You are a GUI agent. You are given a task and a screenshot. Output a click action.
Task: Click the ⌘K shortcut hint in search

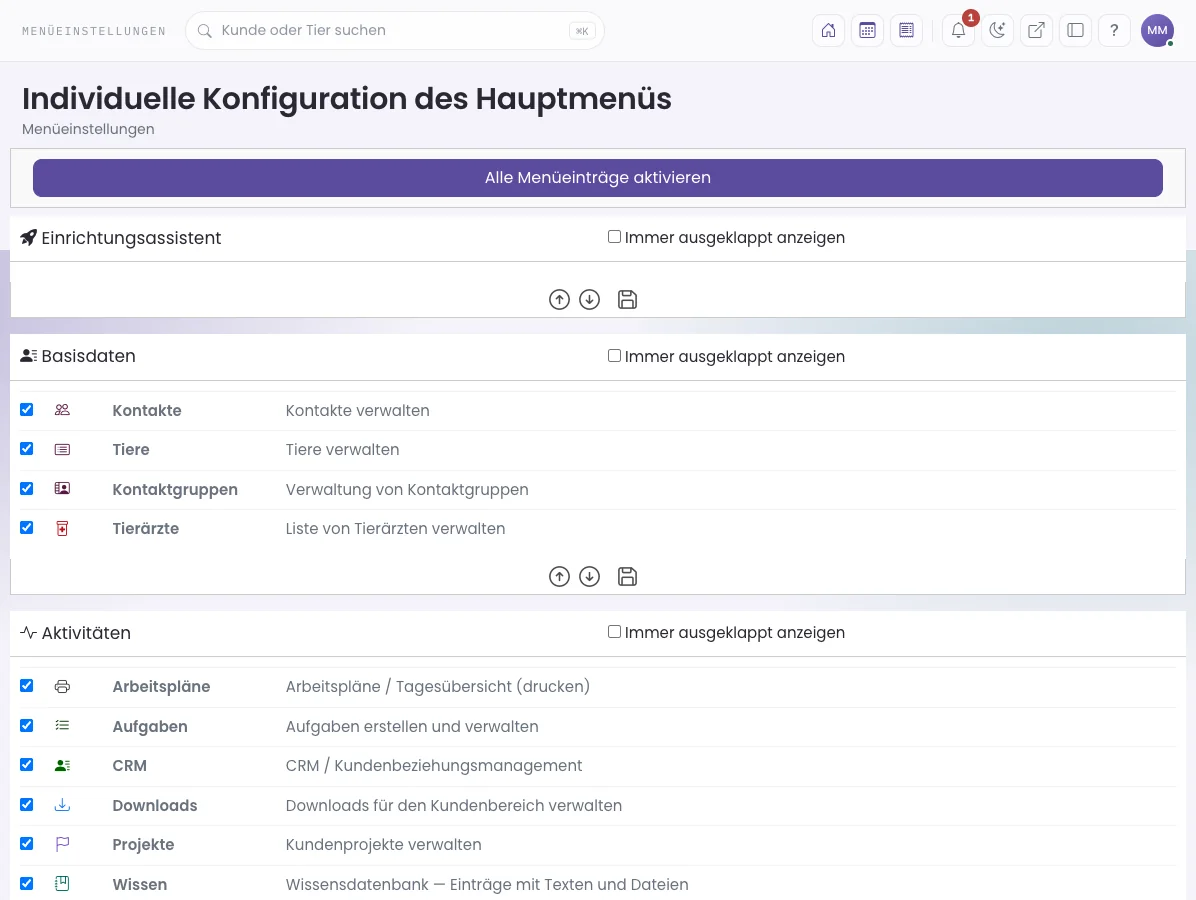click(x=582, y=31)
